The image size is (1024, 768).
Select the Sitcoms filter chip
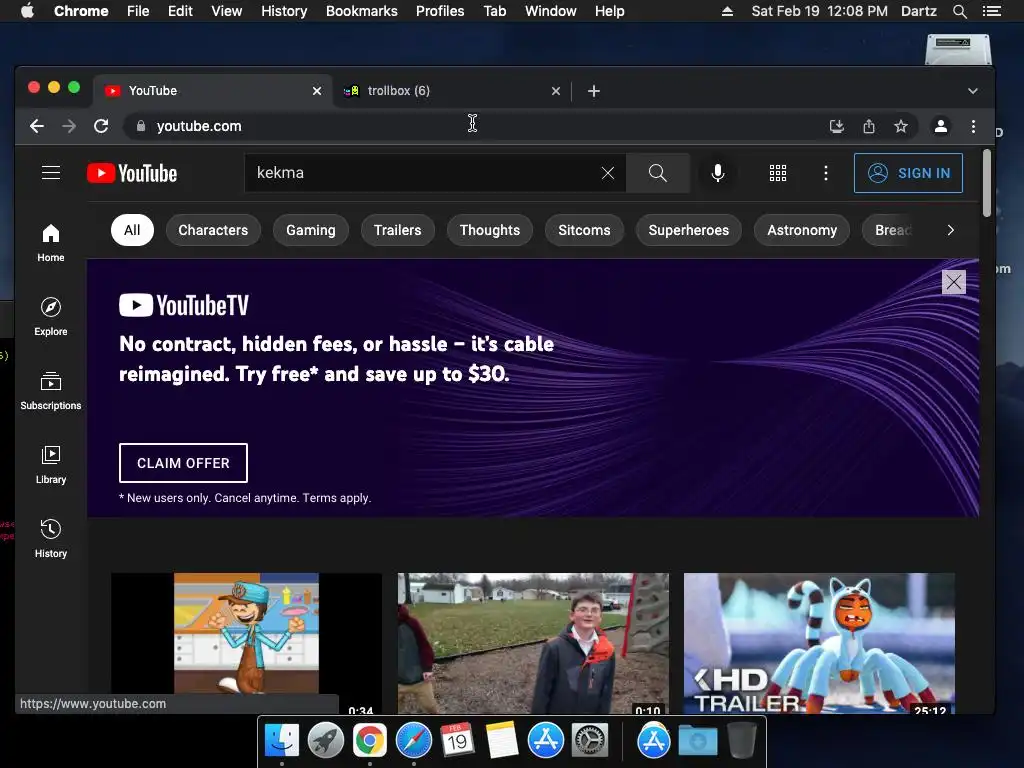pyautogui.click(x=584, y=230)
